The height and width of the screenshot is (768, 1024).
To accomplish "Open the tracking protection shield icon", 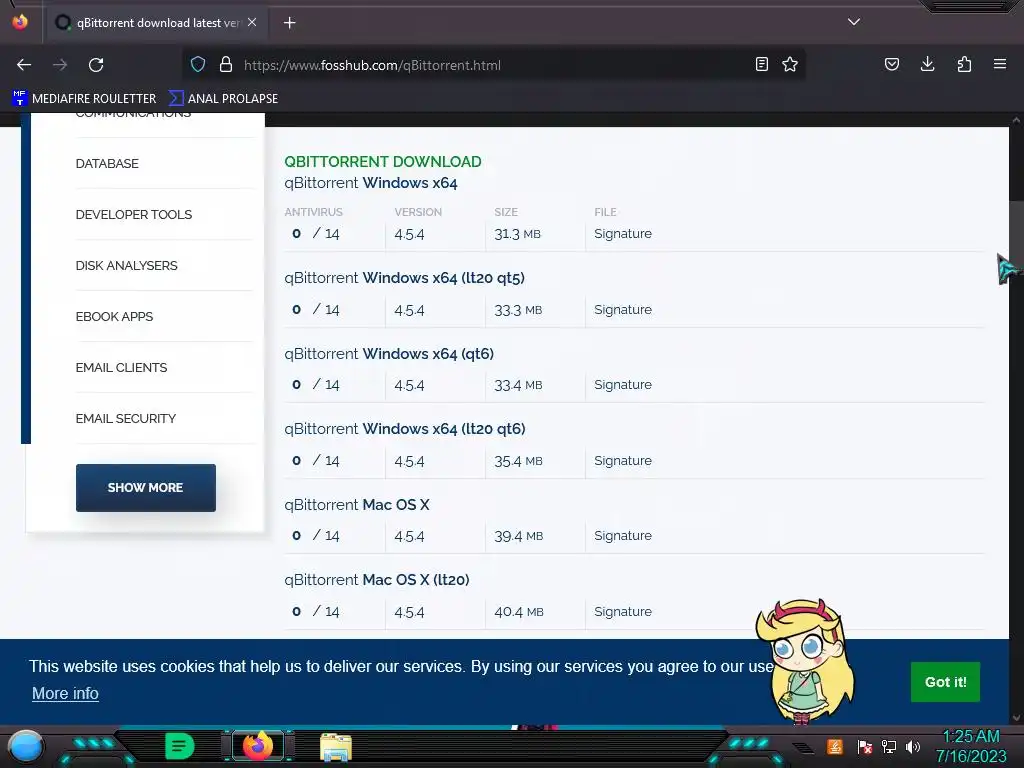I will (x=198, y=64).
